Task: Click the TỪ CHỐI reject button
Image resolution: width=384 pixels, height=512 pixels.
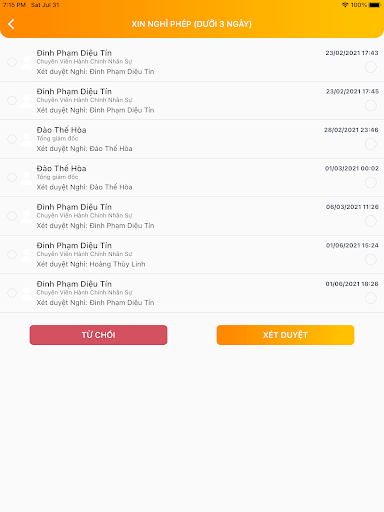Action: [x=98, y=335]
